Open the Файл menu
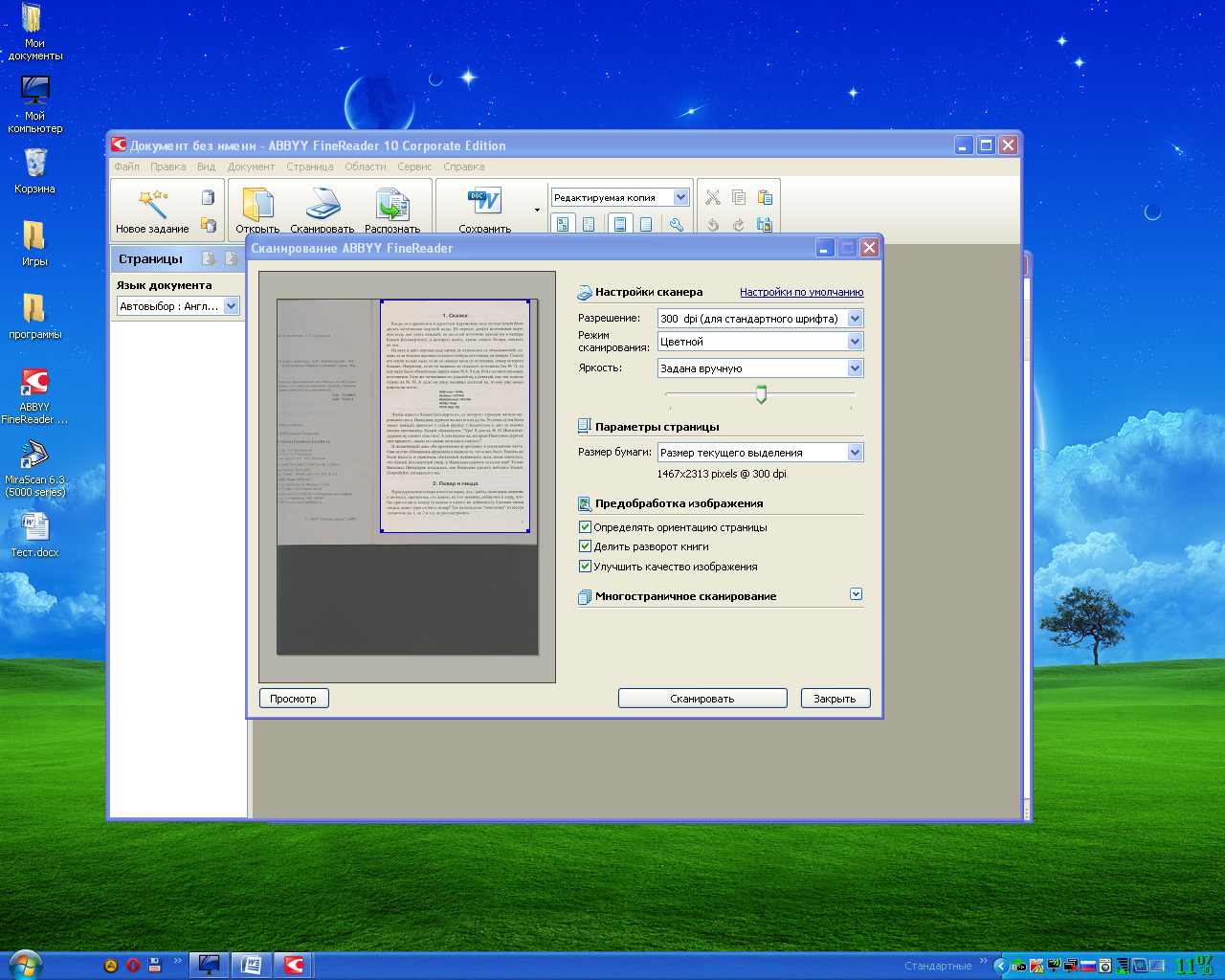The width and height of the screenshot is (1225, 980). (126, 167)
